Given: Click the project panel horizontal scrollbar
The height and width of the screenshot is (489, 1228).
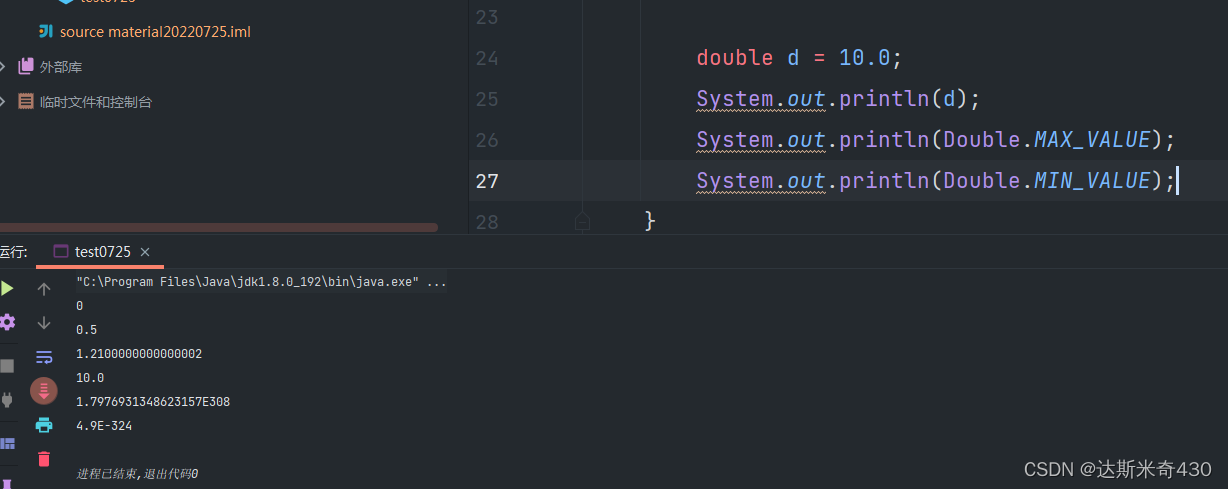Looking at the screenshot, I should [218, 228].
